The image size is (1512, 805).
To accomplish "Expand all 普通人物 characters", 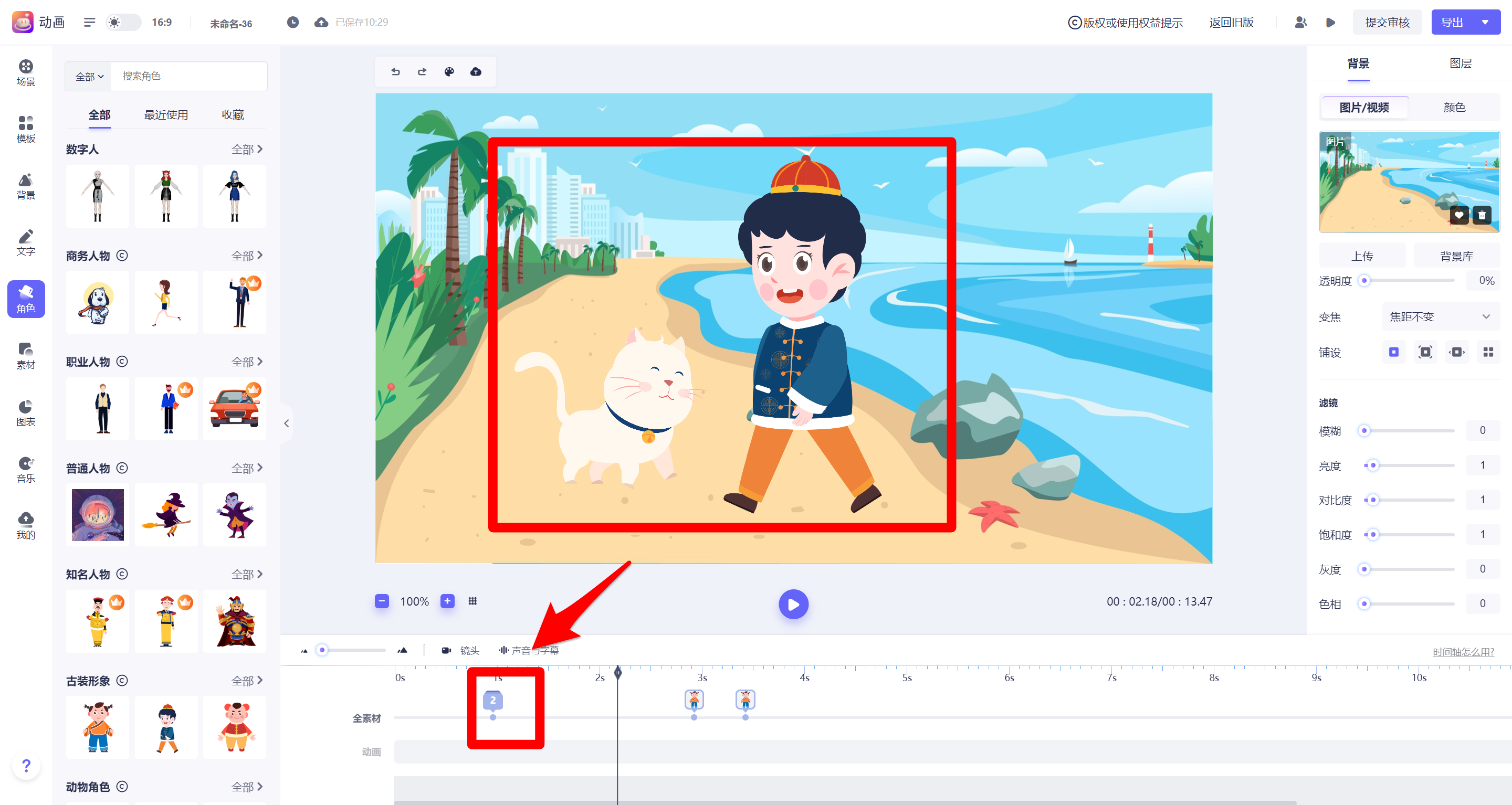I will [x=247, y=468].
